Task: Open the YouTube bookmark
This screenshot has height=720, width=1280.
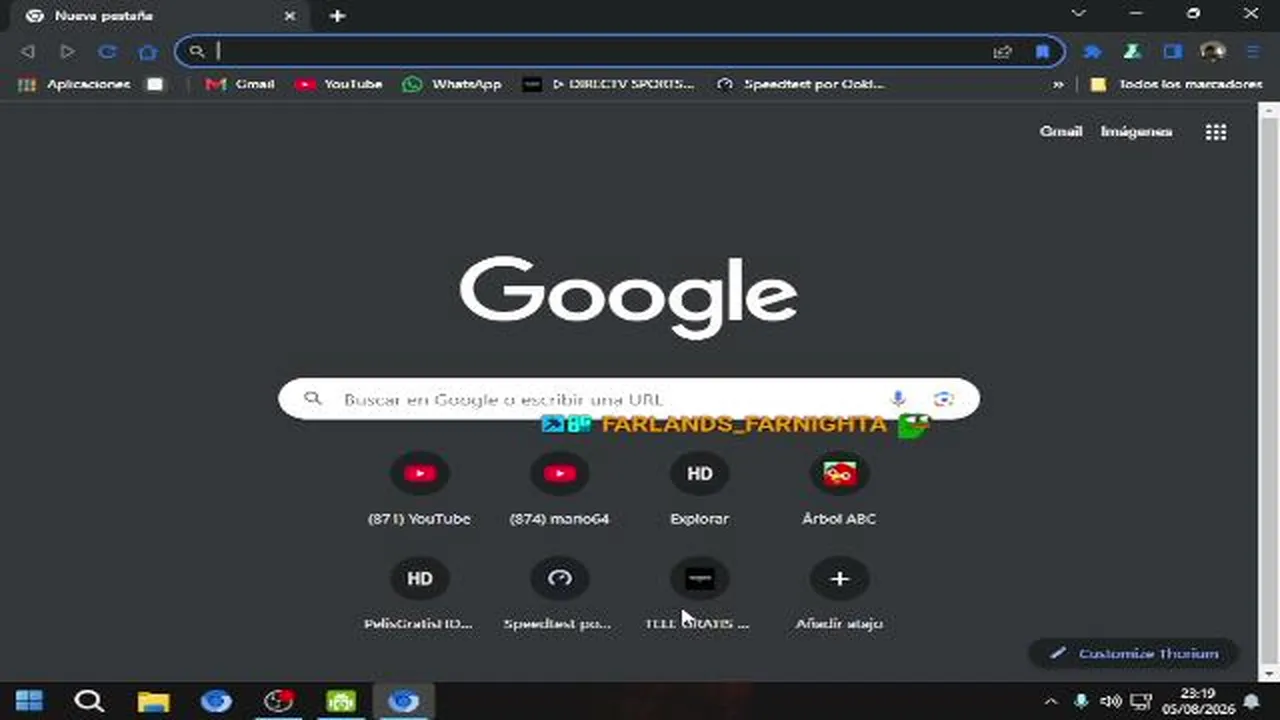Action: (x=339, y=84)
